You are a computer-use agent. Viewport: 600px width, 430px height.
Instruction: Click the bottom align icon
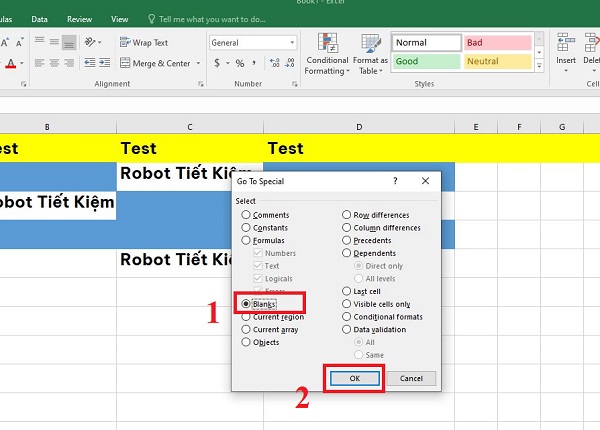69,42
